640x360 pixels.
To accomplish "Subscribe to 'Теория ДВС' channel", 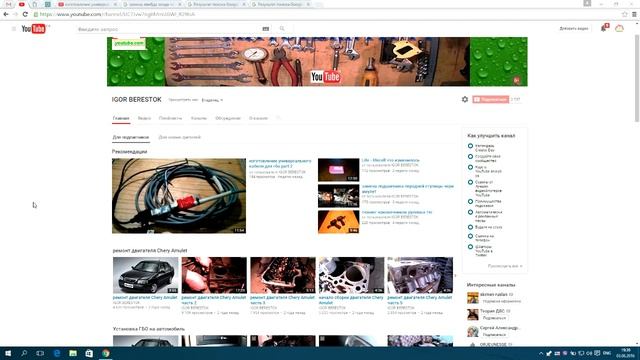I will (494, 318).
